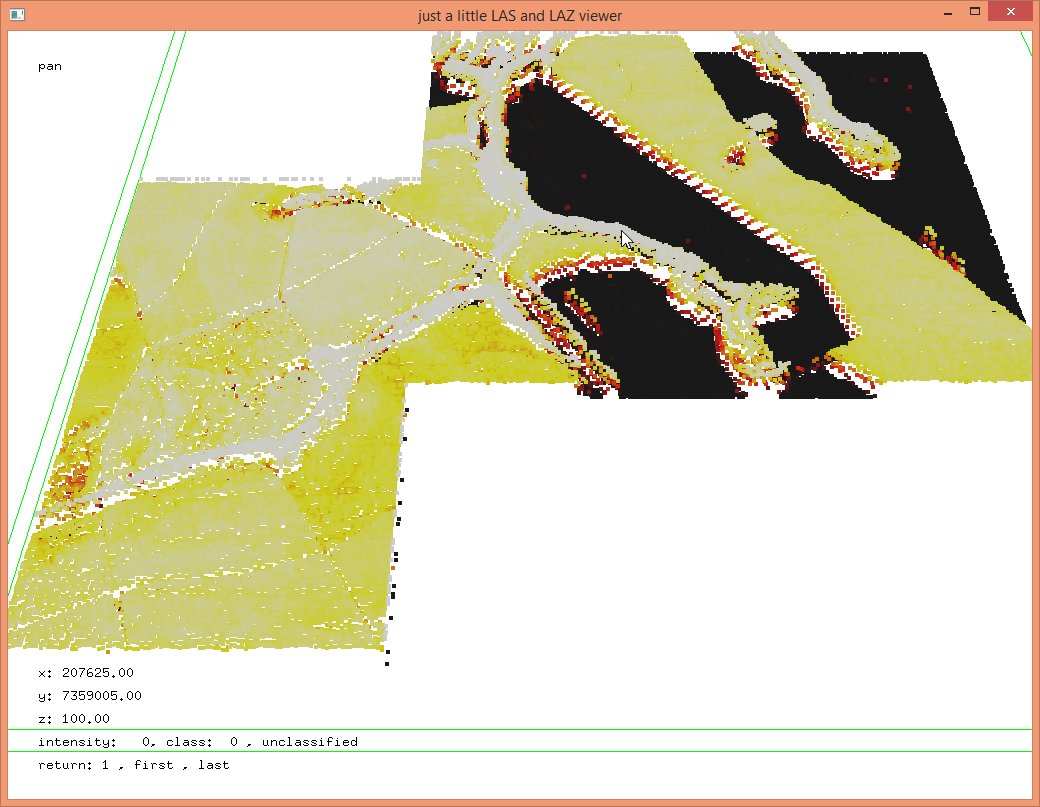Click the x: 207625.00 coordinate readout
This screenshot has width=1040, height=807.
pyautogui.click(x=85, y=672)
